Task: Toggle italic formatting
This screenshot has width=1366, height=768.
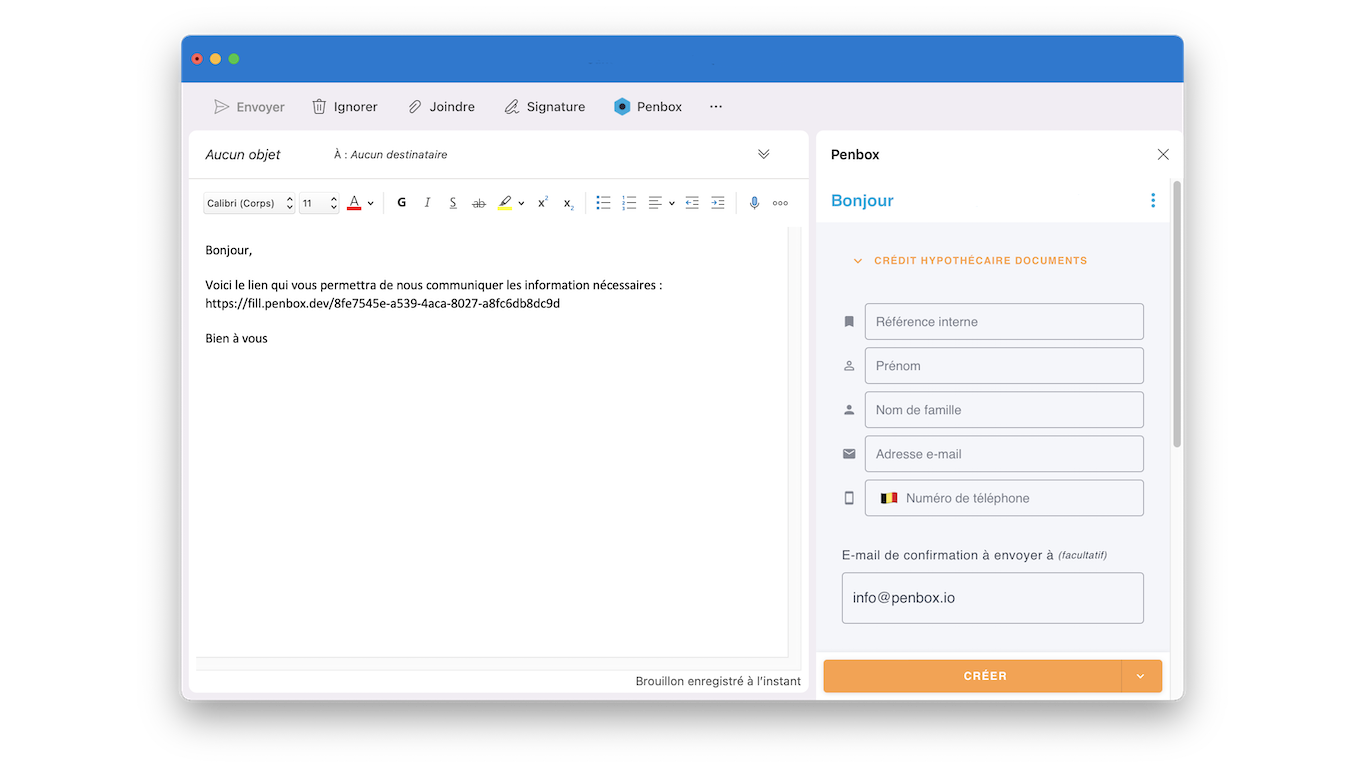Action: [x=427, y=203]
